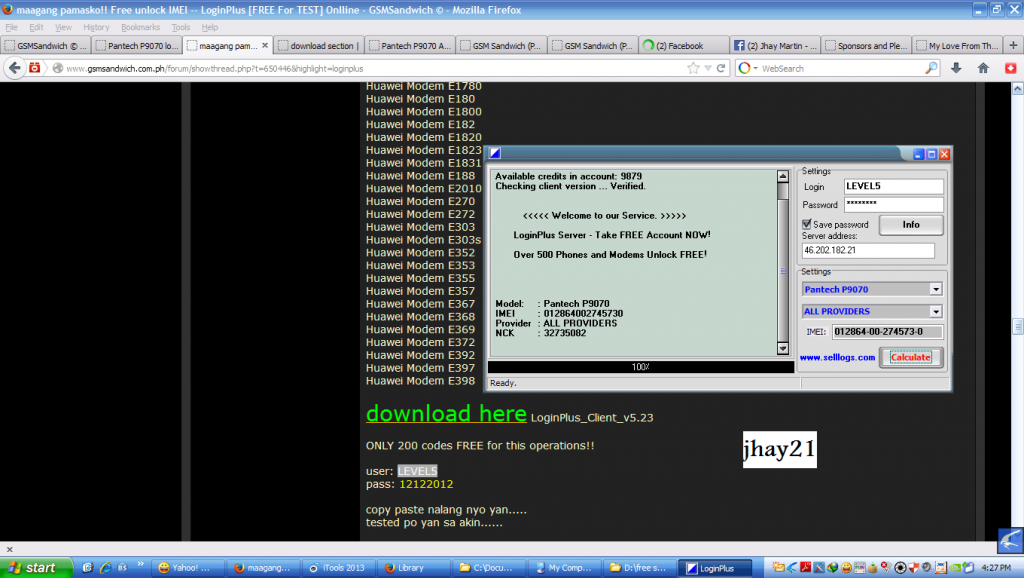Follow the green 'download here' link
This screenshot has width=1024, height=578.
446,414
